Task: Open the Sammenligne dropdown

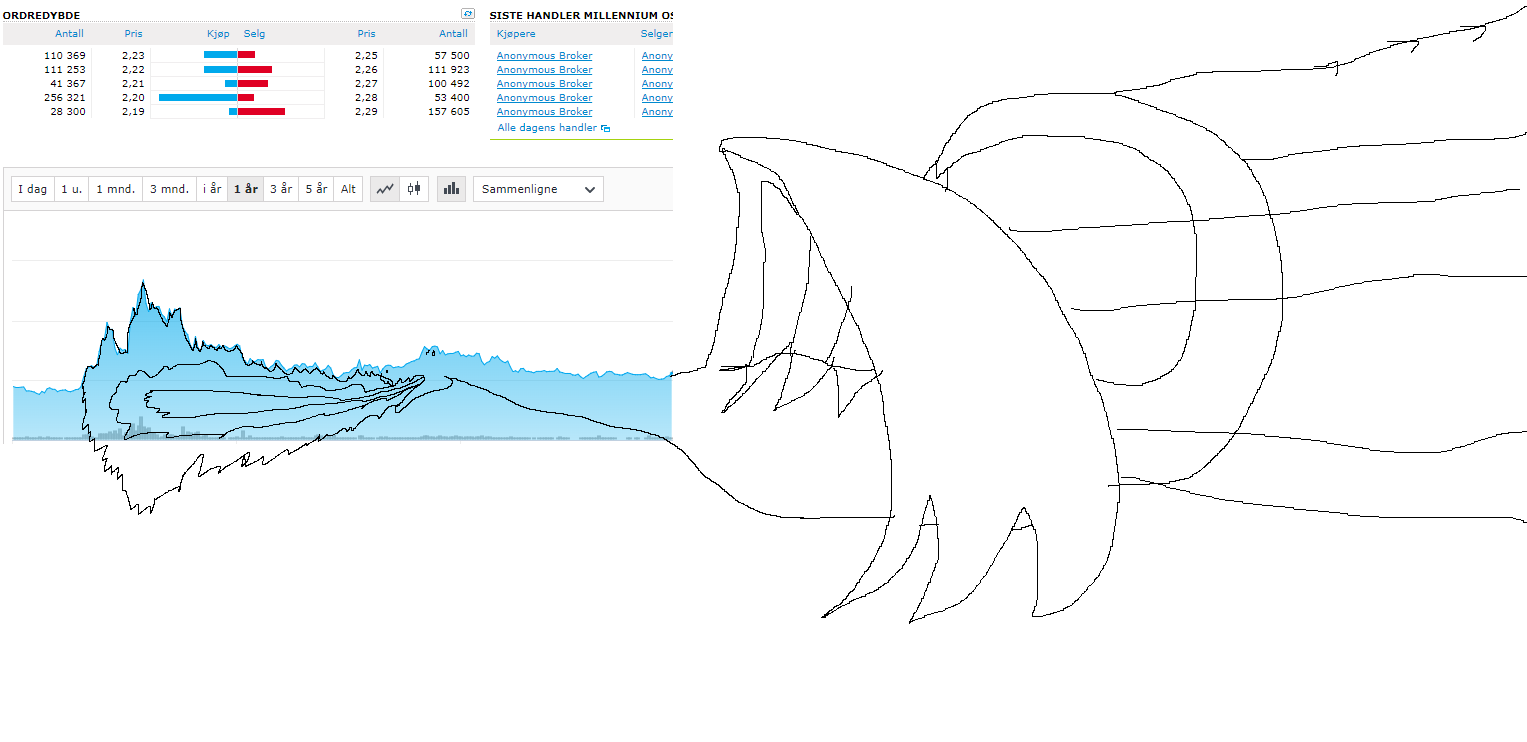Action: (538, 189)
